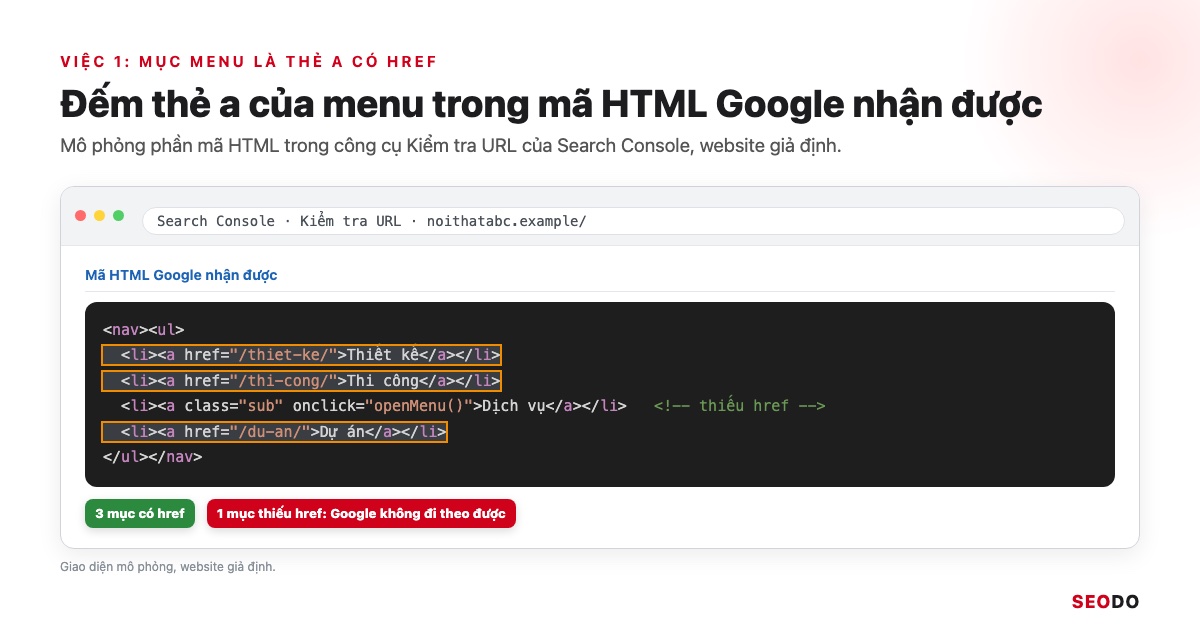Click the '<!-- thiếu href -->' comment
Screen dimensions: 1200x634
tap(739, 406)
